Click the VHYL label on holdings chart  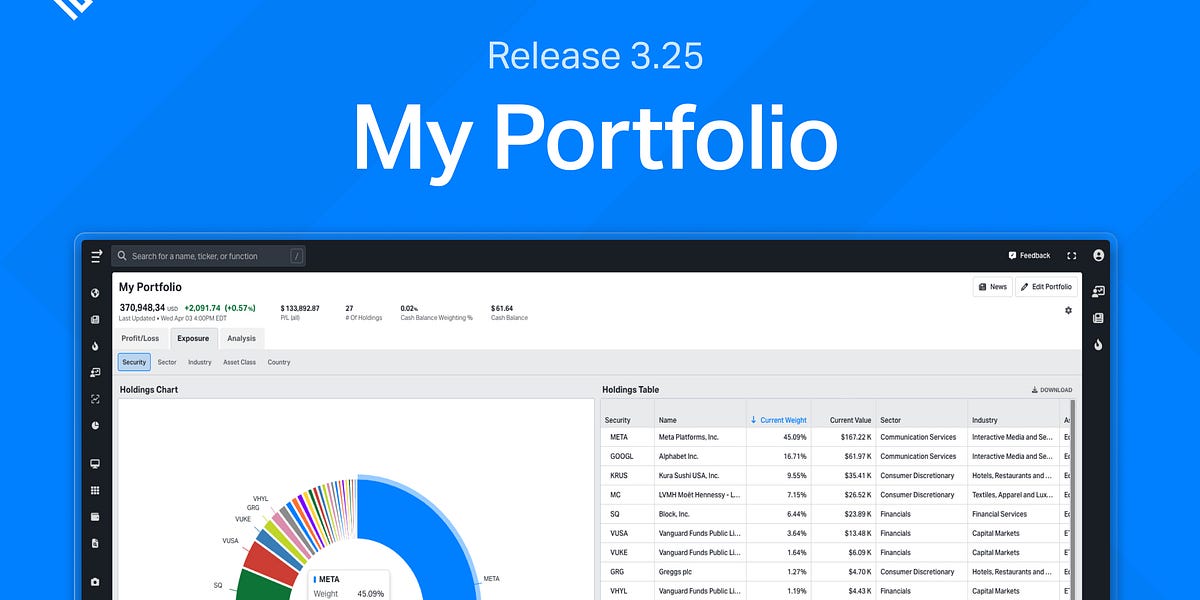[x=260, y=498]
